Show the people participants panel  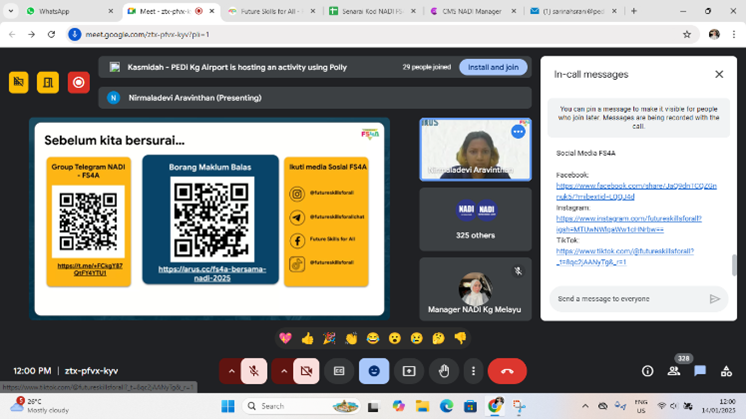(674, 371)
